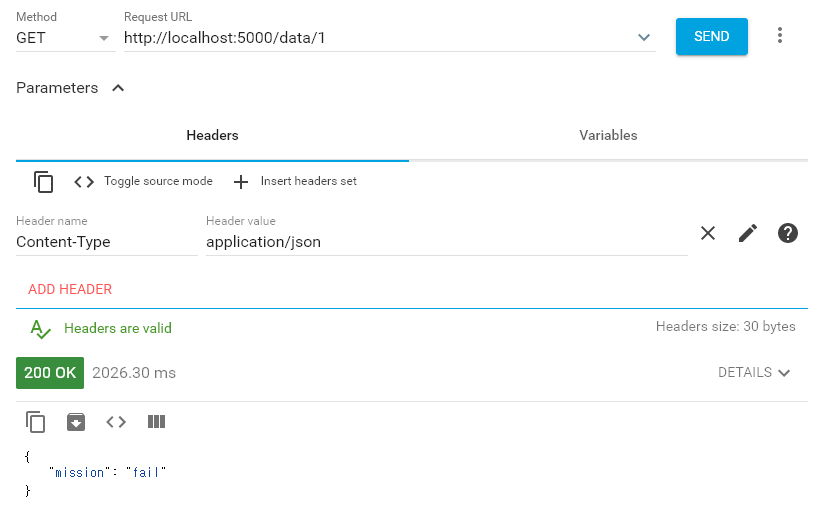Send the GET request
The width and height of the screenshot is (826, 532).
pos(711,36)
